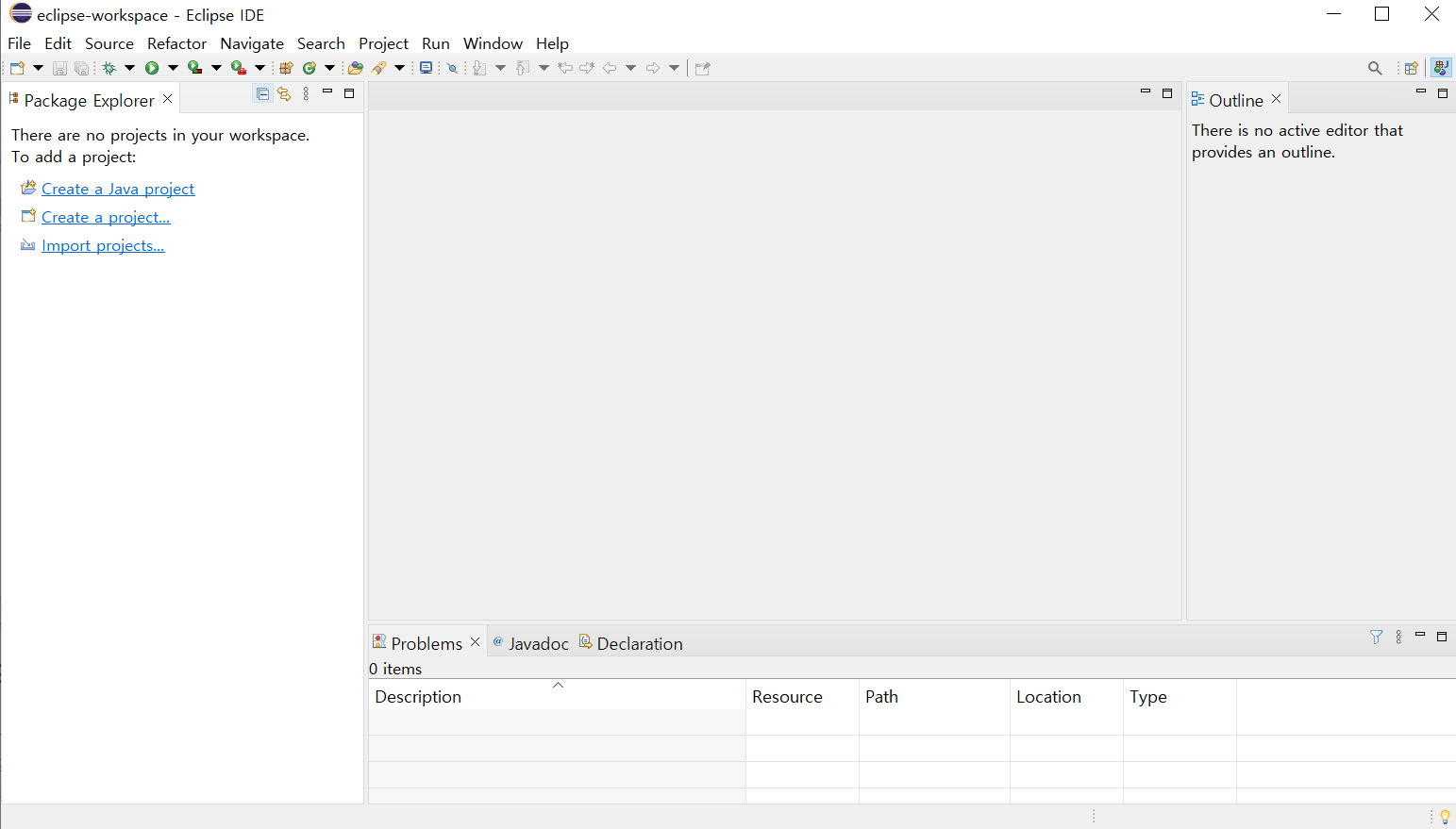
Task: Click Collapse All in Package Explorer
Action: [263, 93]
